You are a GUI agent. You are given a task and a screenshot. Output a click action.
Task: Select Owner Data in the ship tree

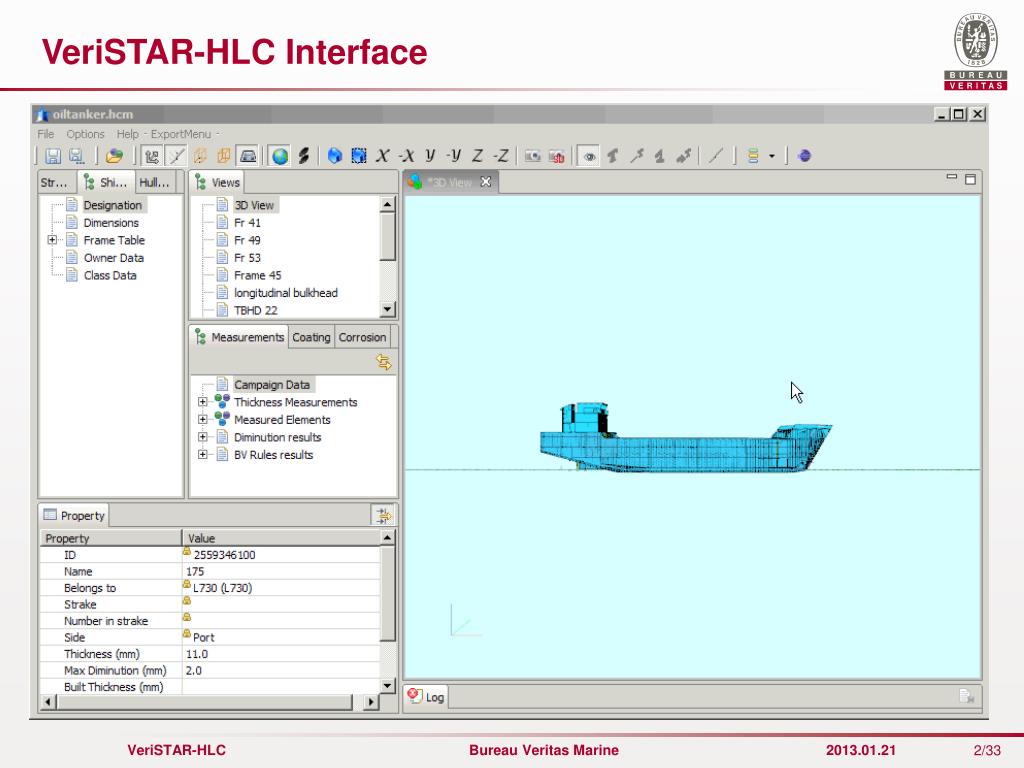[x=114, y=258]
